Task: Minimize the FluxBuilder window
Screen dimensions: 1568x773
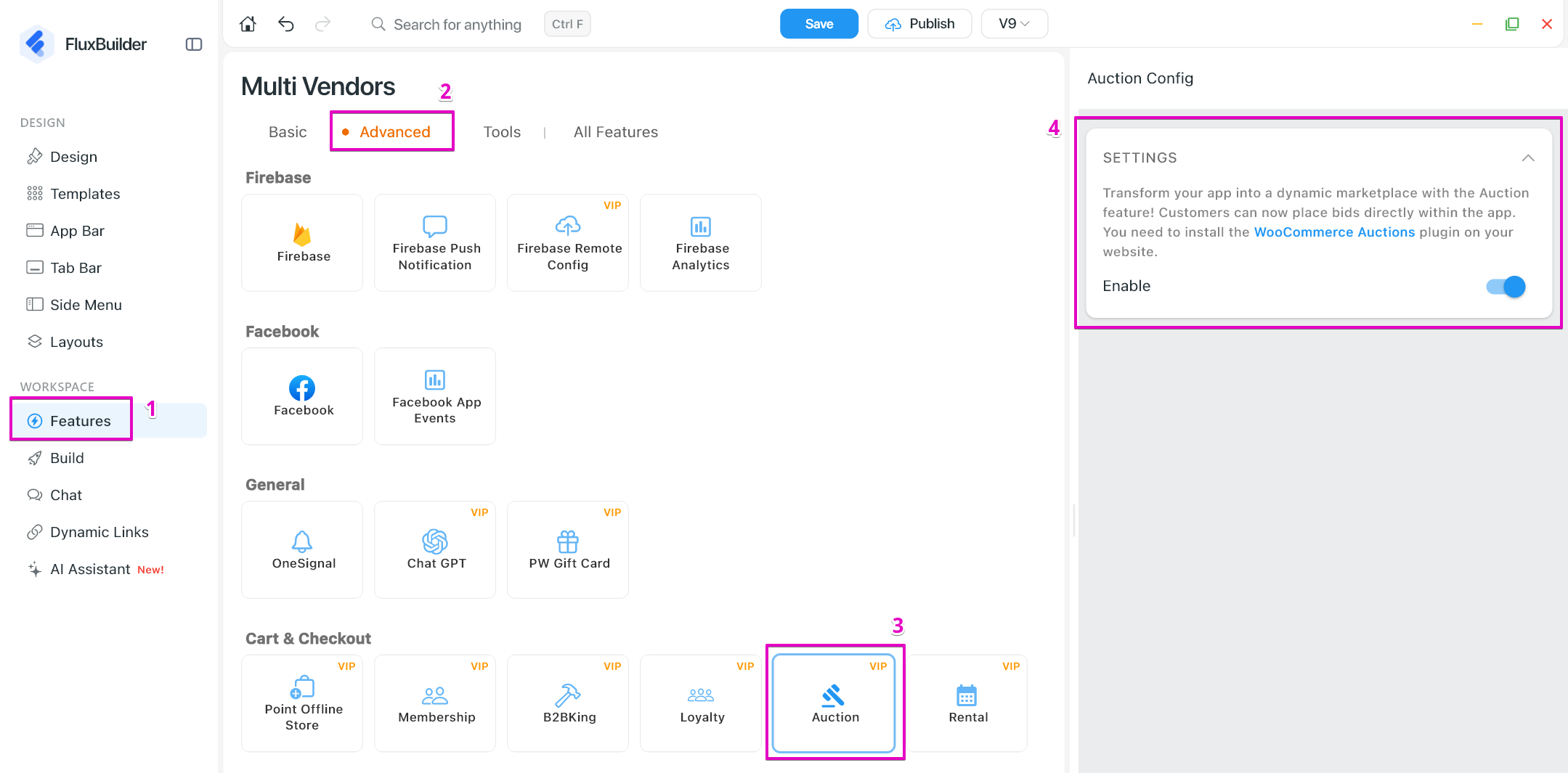Action: pyautogui.click(x=1477, y=24)
